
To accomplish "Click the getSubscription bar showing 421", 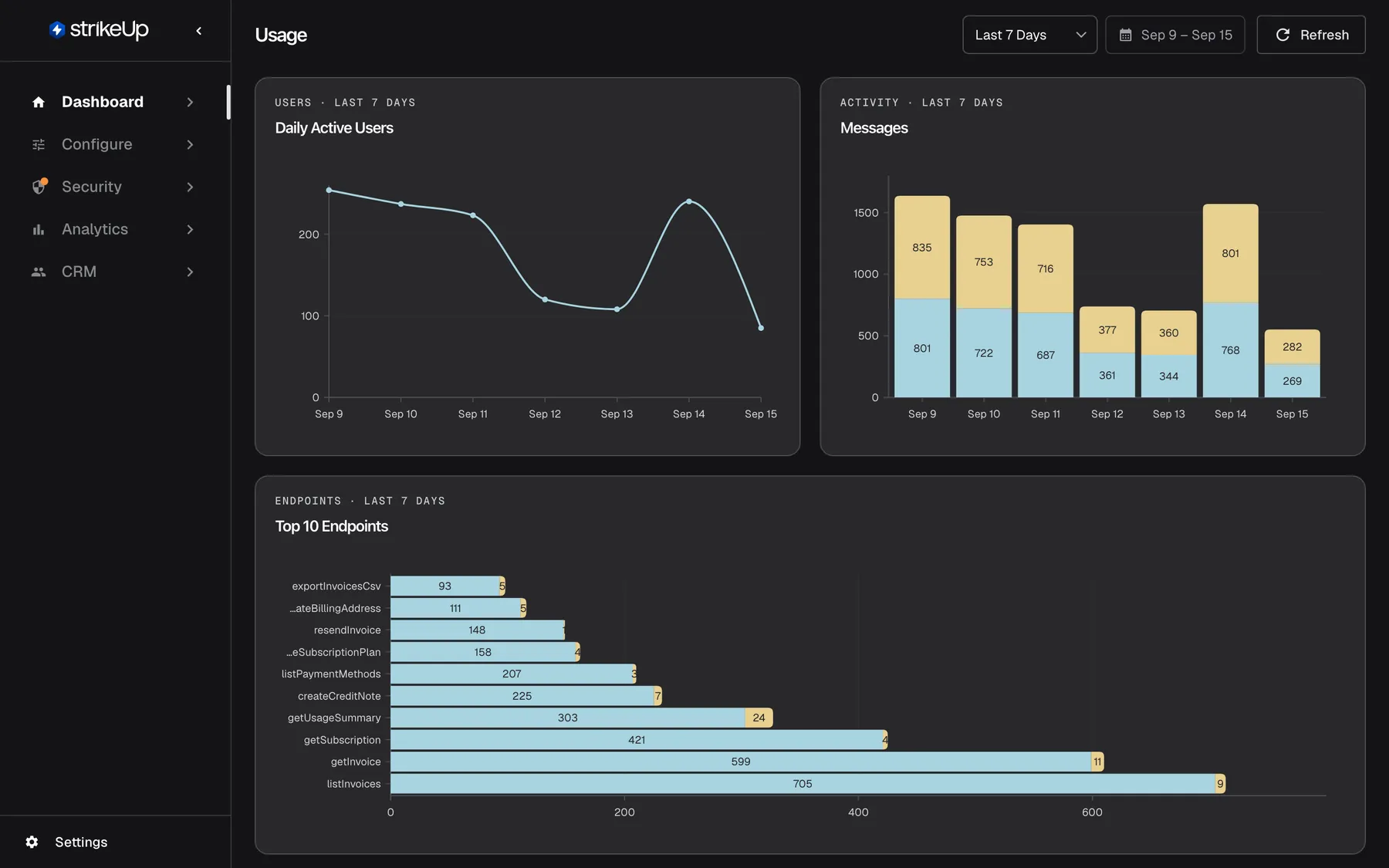I will (637, 740).
